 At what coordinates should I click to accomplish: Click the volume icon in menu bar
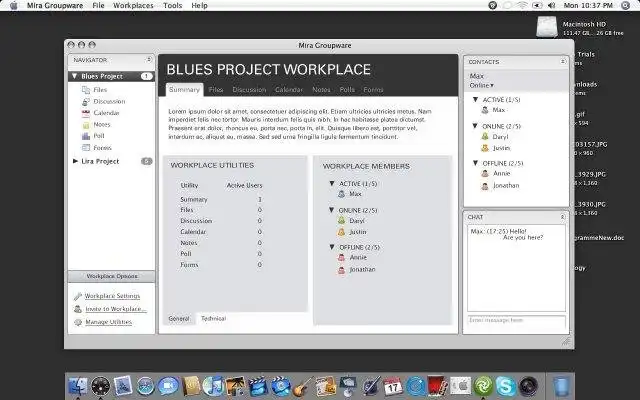[x=551, y=5]
